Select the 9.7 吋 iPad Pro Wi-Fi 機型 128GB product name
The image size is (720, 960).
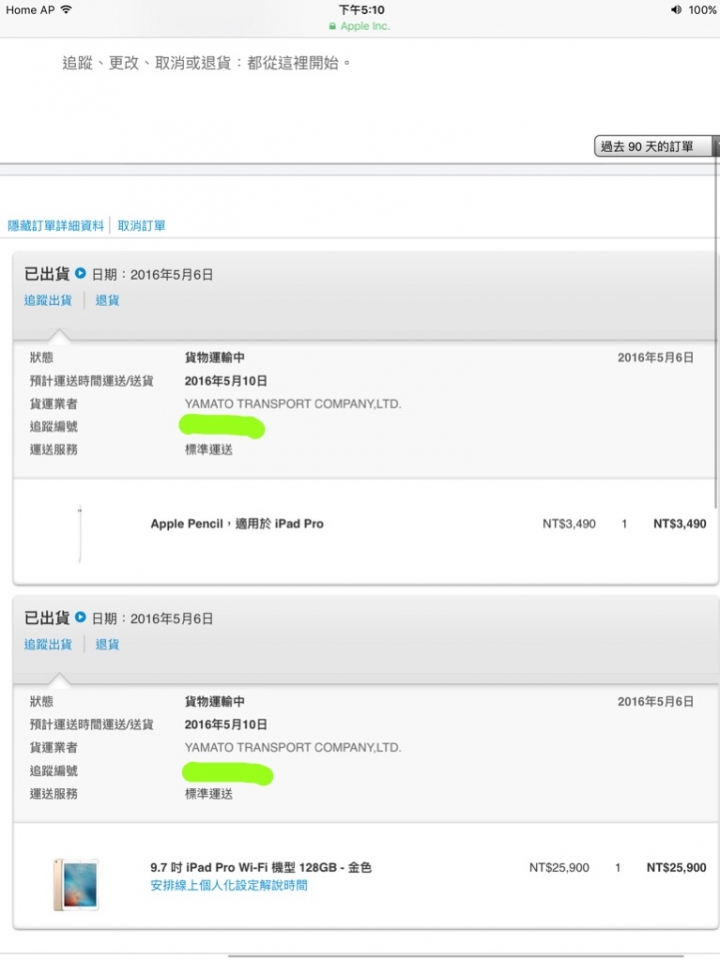coord(261,867)
